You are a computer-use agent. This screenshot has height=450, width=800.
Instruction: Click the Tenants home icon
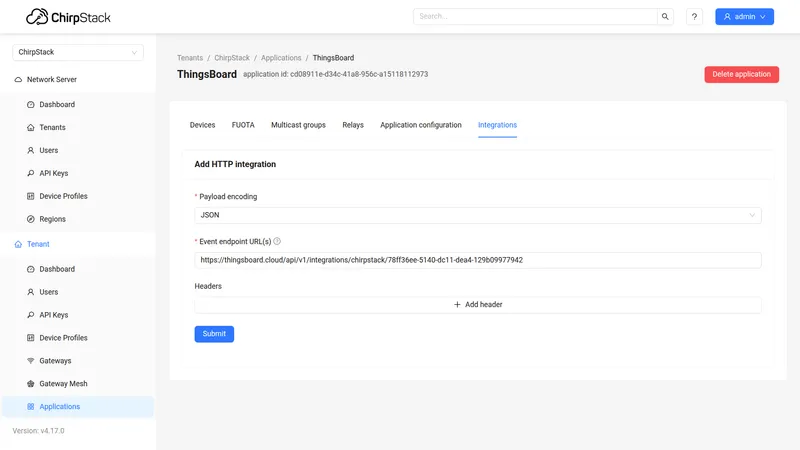tap(31, 128)
